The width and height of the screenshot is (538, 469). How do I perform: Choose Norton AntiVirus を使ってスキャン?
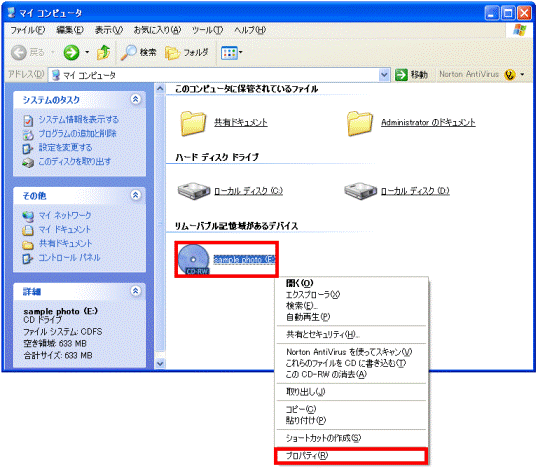pos(351,352)
